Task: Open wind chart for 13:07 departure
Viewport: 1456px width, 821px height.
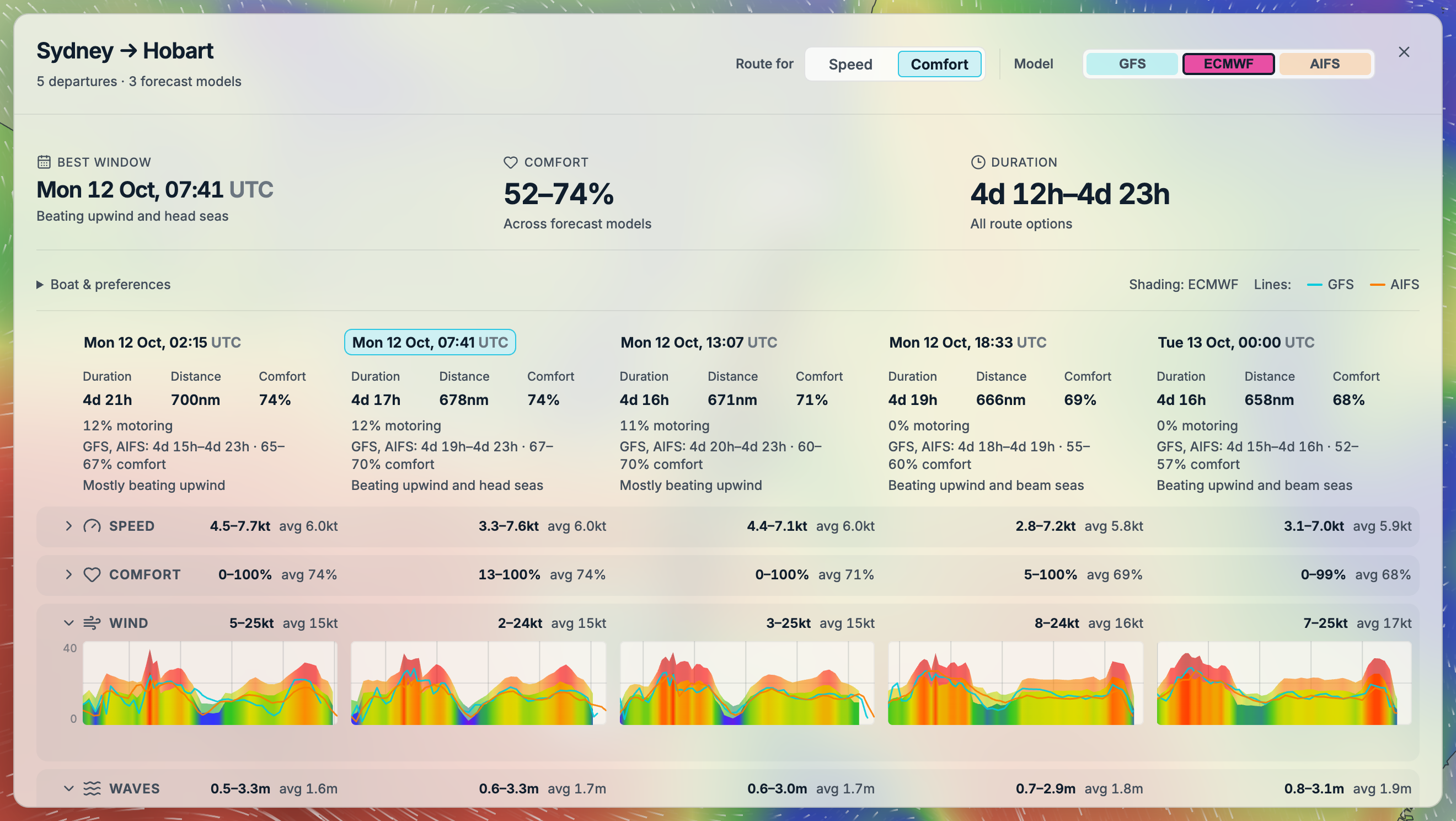Action: click(747, 683)
